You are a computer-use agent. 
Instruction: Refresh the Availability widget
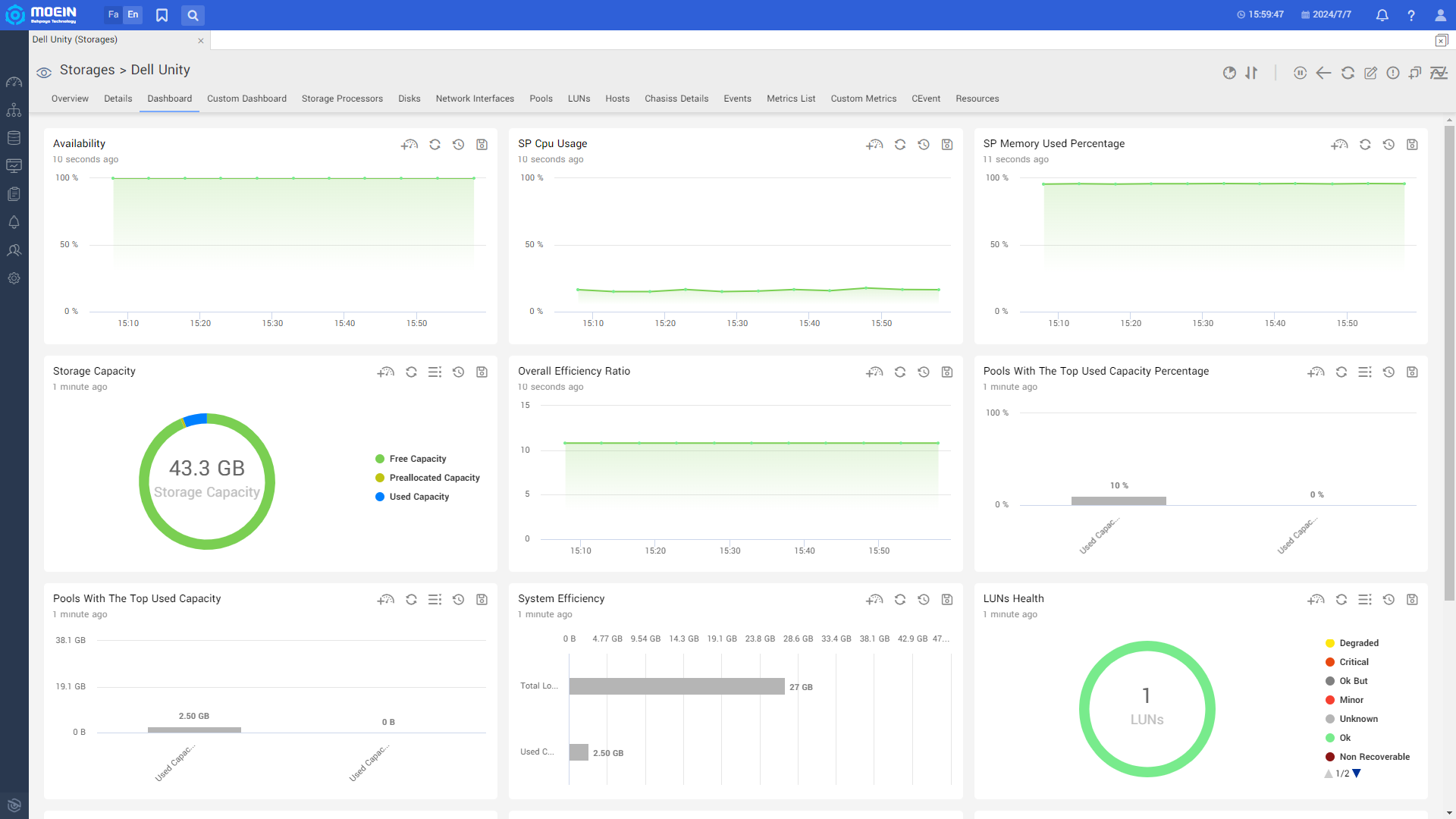(x=435, y=144)
